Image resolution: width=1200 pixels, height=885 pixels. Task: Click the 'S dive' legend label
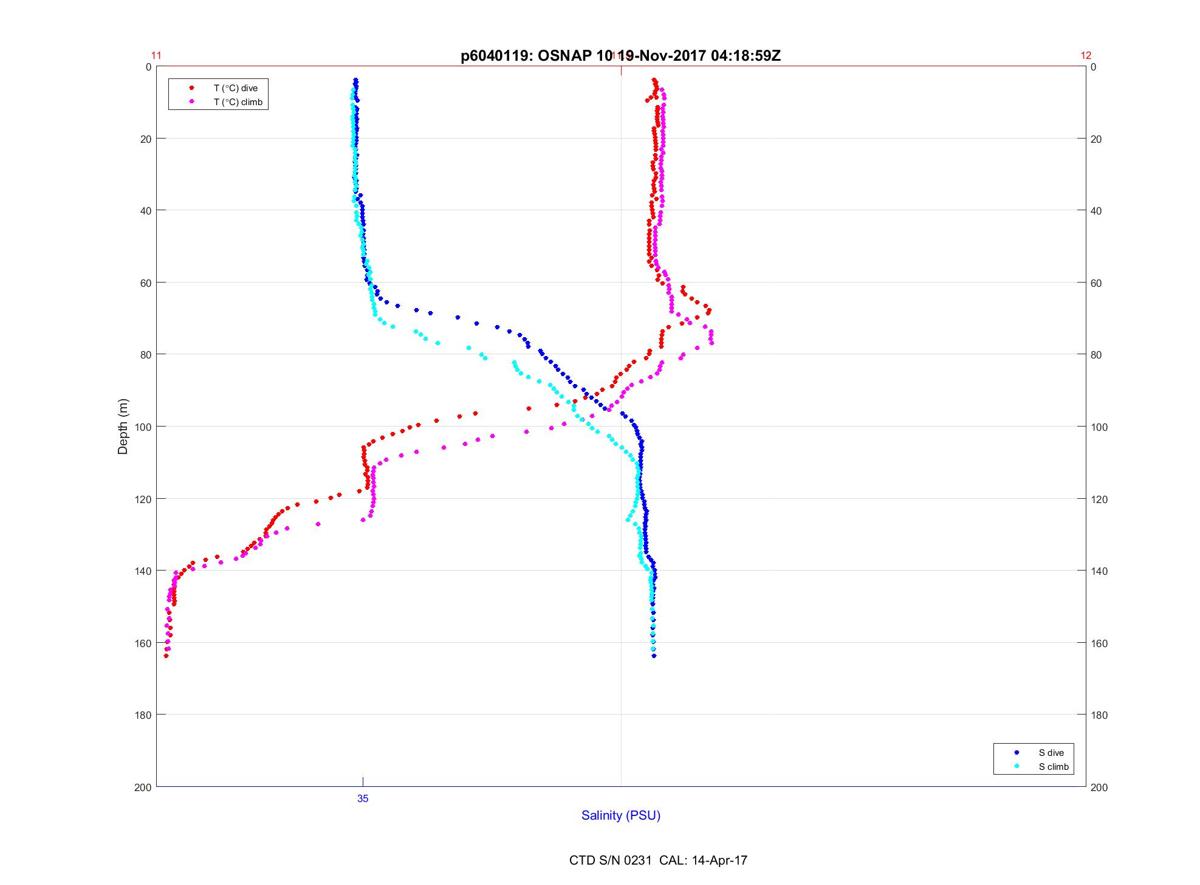1050,752
